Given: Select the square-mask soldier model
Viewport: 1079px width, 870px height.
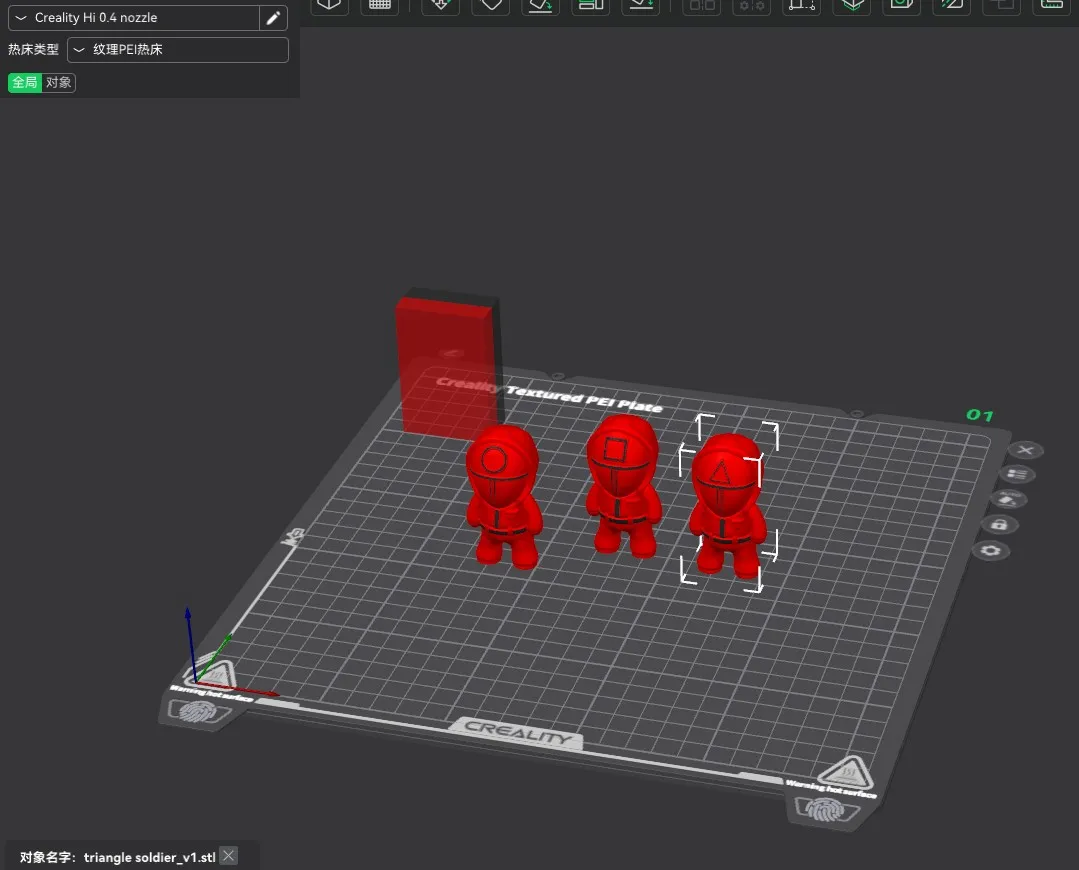Looking at the screenshot, I should [623, 485].
